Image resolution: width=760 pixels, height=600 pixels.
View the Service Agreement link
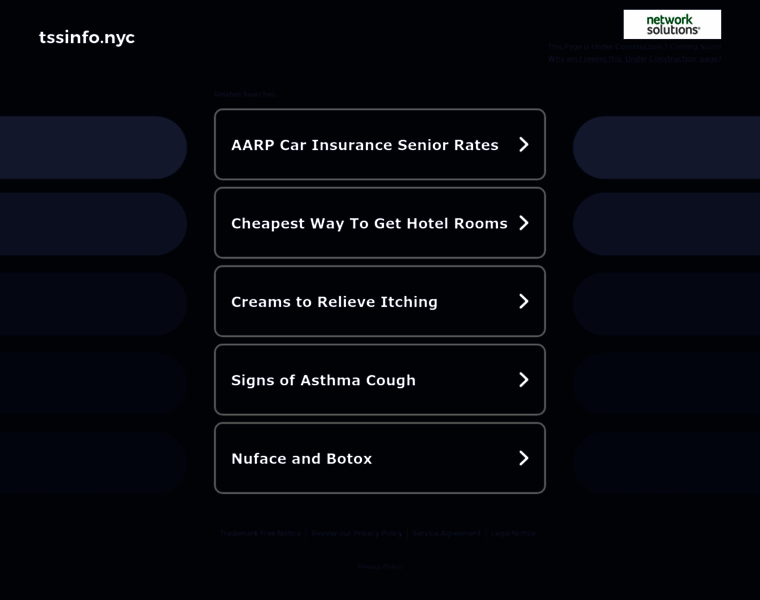tap(446, 533)
